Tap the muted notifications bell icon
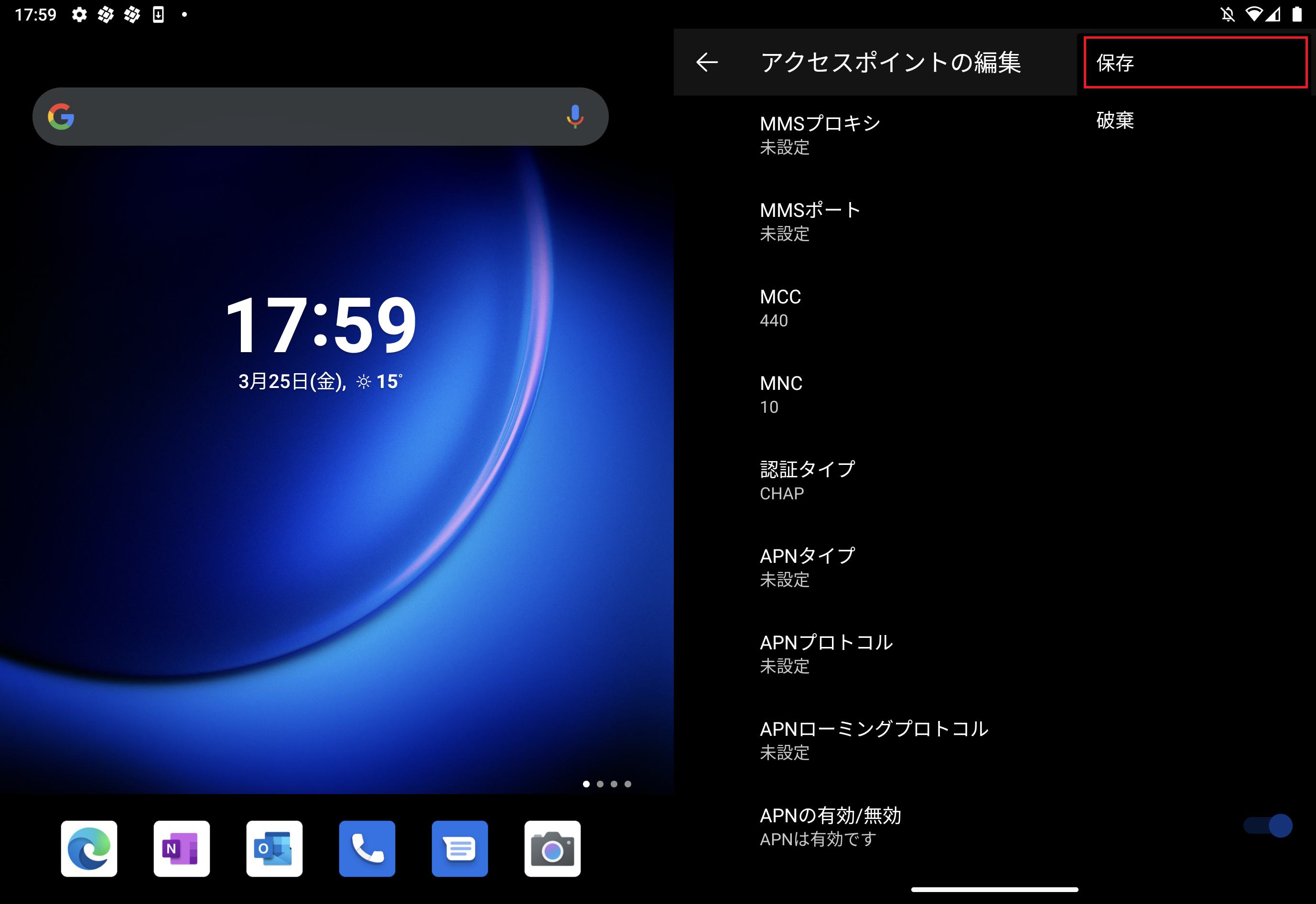The width and height of the screenshot is (1316, 904). tap(1228, 15)
